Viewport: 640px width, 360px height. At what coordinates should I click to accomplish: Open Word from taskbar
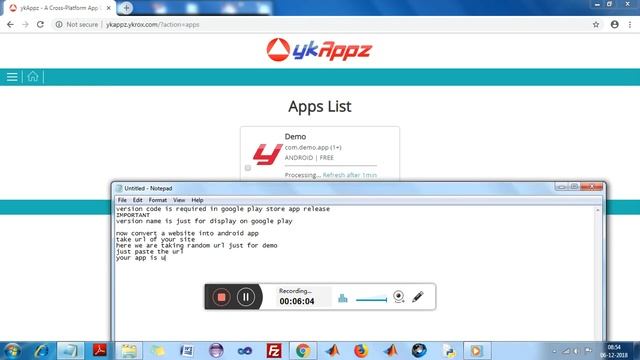click(187, 351)
